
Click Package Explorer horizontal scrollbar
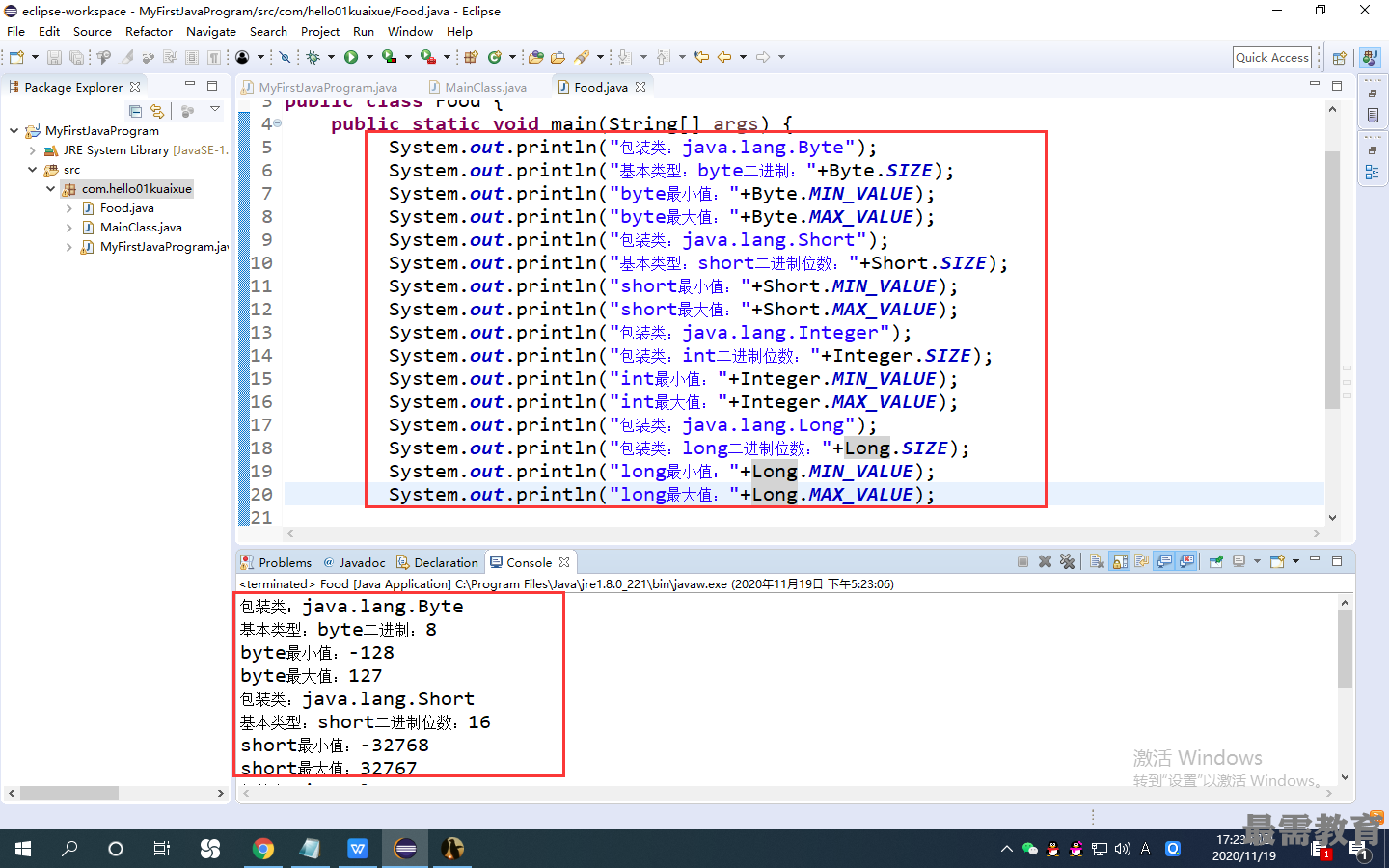(69, 793)
